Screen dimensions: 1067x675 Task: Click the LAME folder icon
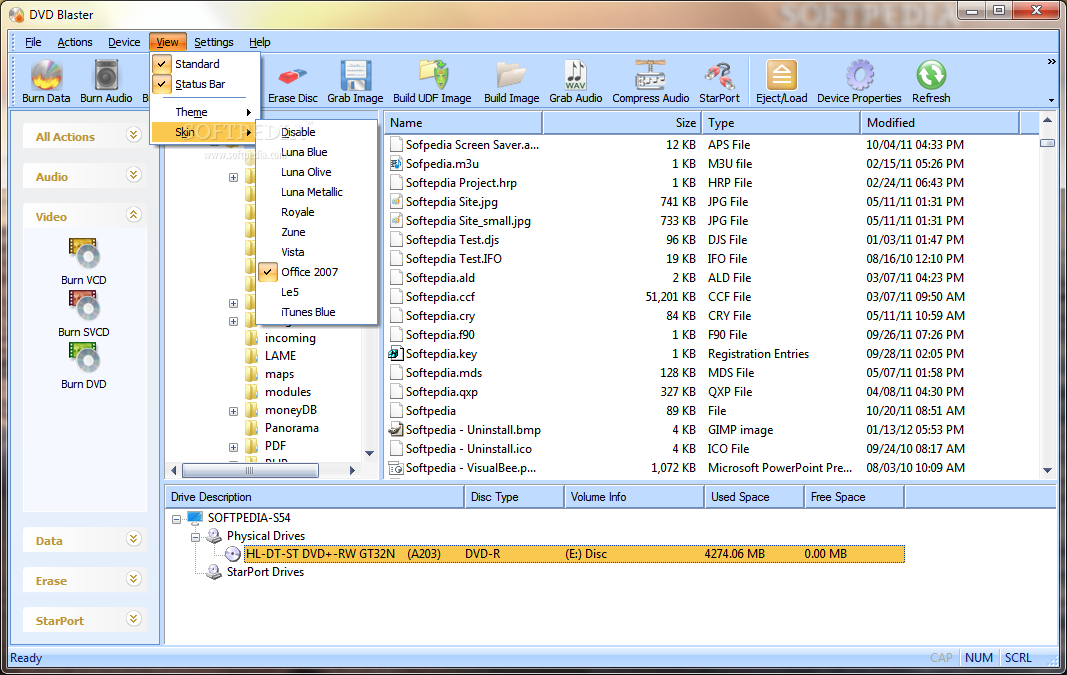(251, 355)
